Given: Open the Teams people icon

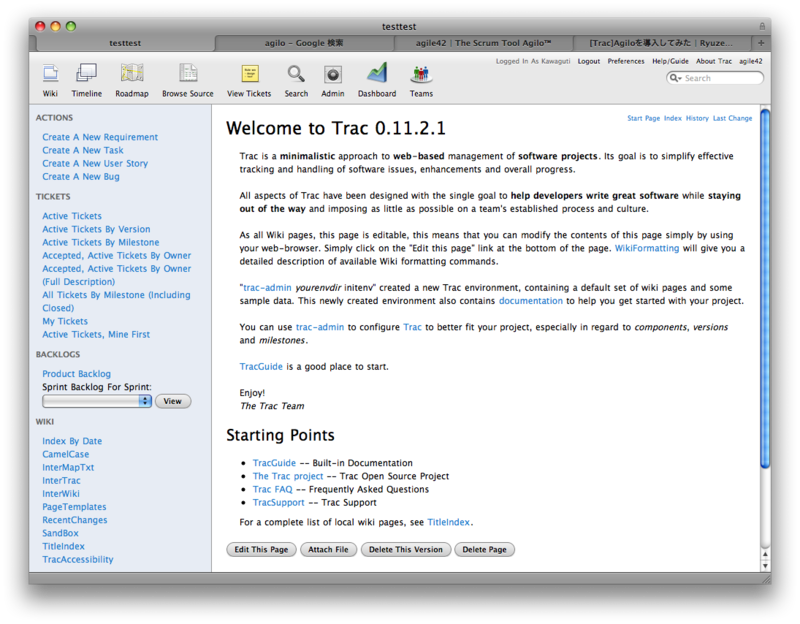Looking at the screenshot, I should click(421, 74).
